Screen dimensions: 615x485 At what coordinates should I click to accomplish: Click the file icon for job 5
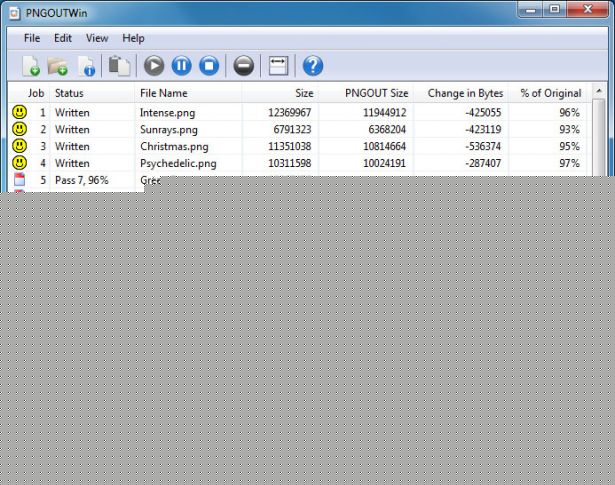pyautogui.click(x=19, y=180)
